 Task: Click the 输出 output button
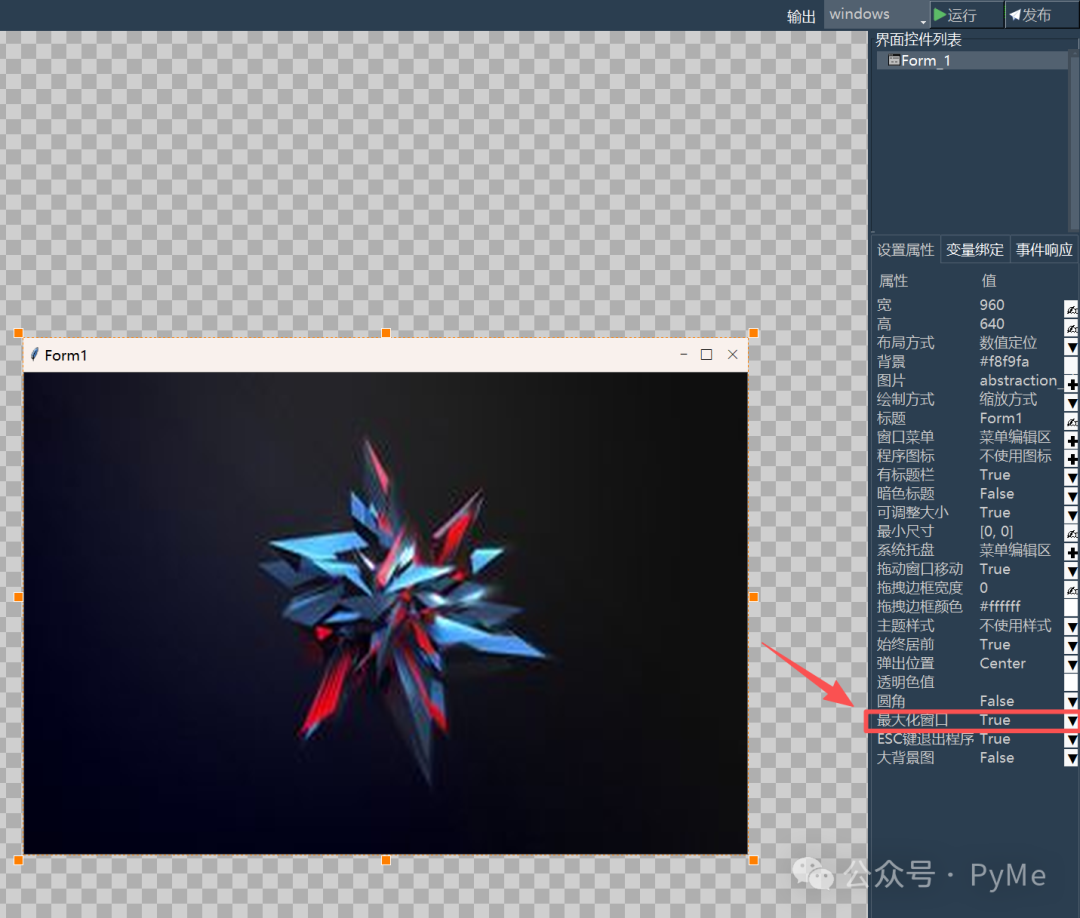click(x=801, y=15)
